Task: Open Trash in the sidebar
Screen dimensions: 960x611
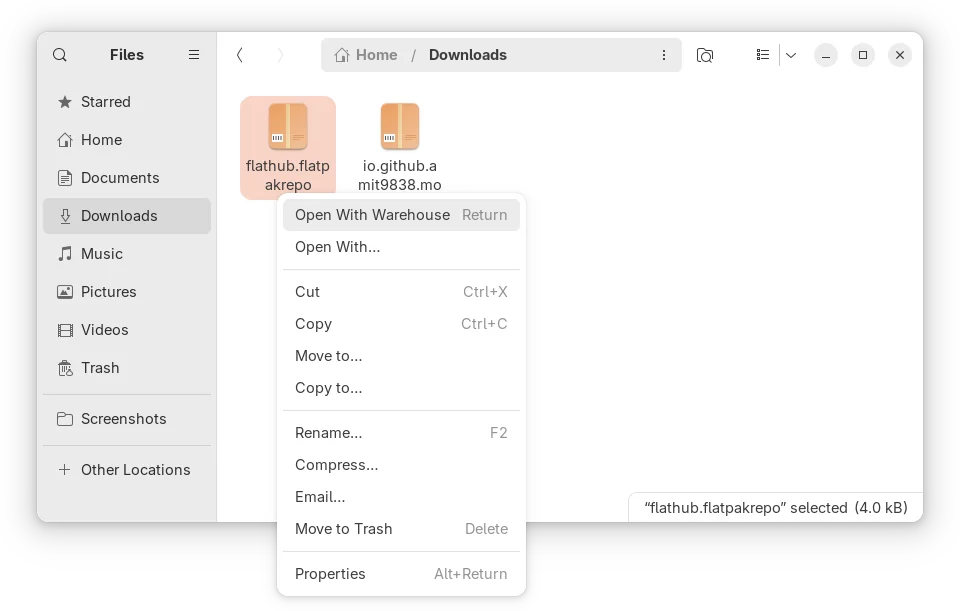Action: pos(127,367)
